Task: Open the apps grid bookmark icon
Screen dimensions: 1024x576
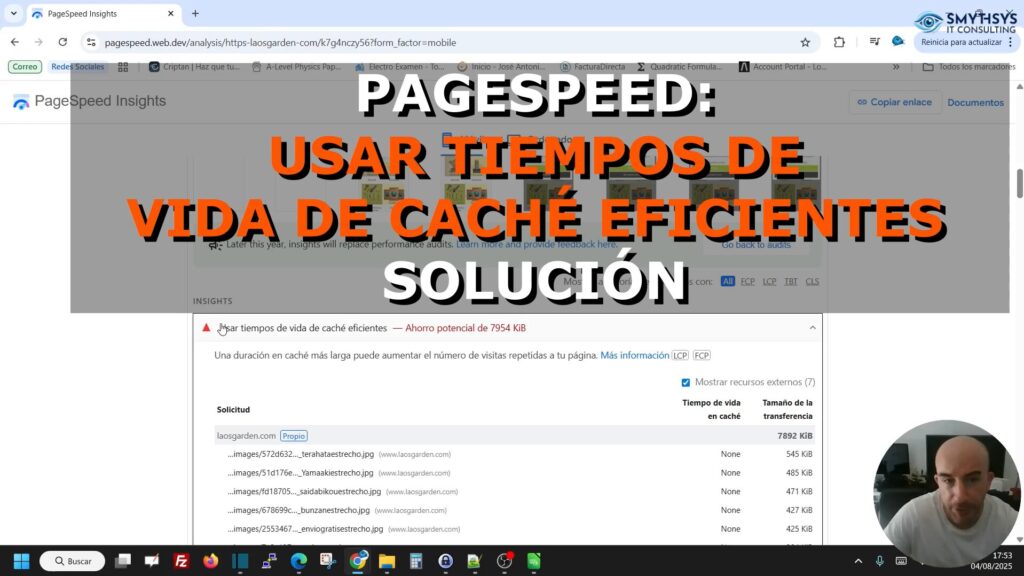Action: 123,67
